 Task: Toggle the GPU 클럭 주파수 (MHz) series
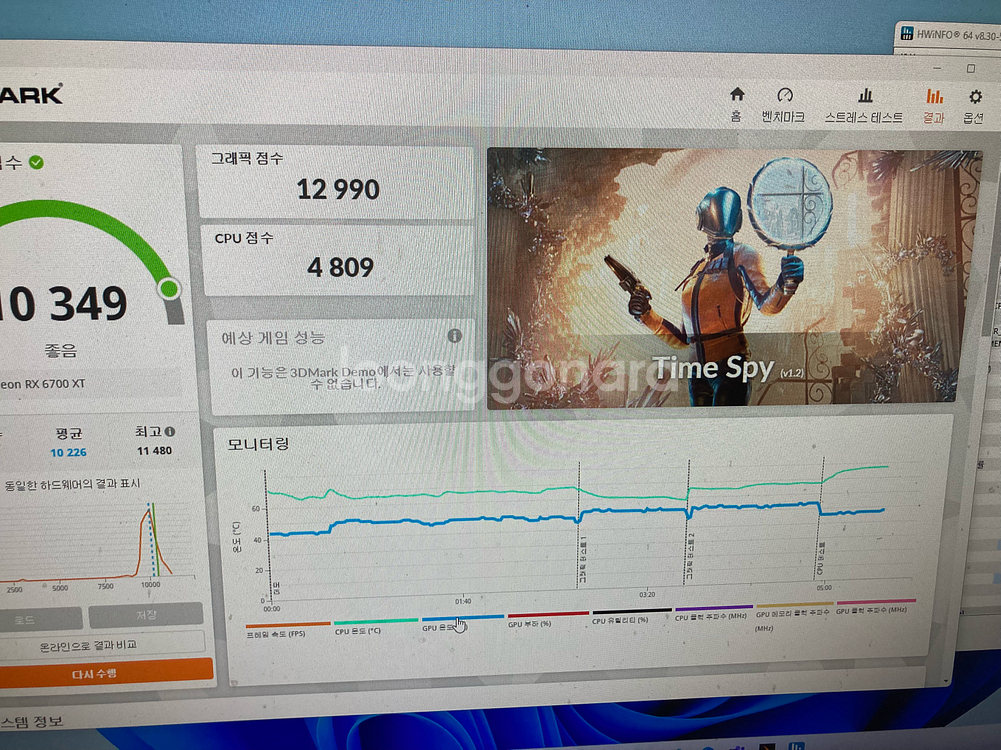tap(875, 606)
